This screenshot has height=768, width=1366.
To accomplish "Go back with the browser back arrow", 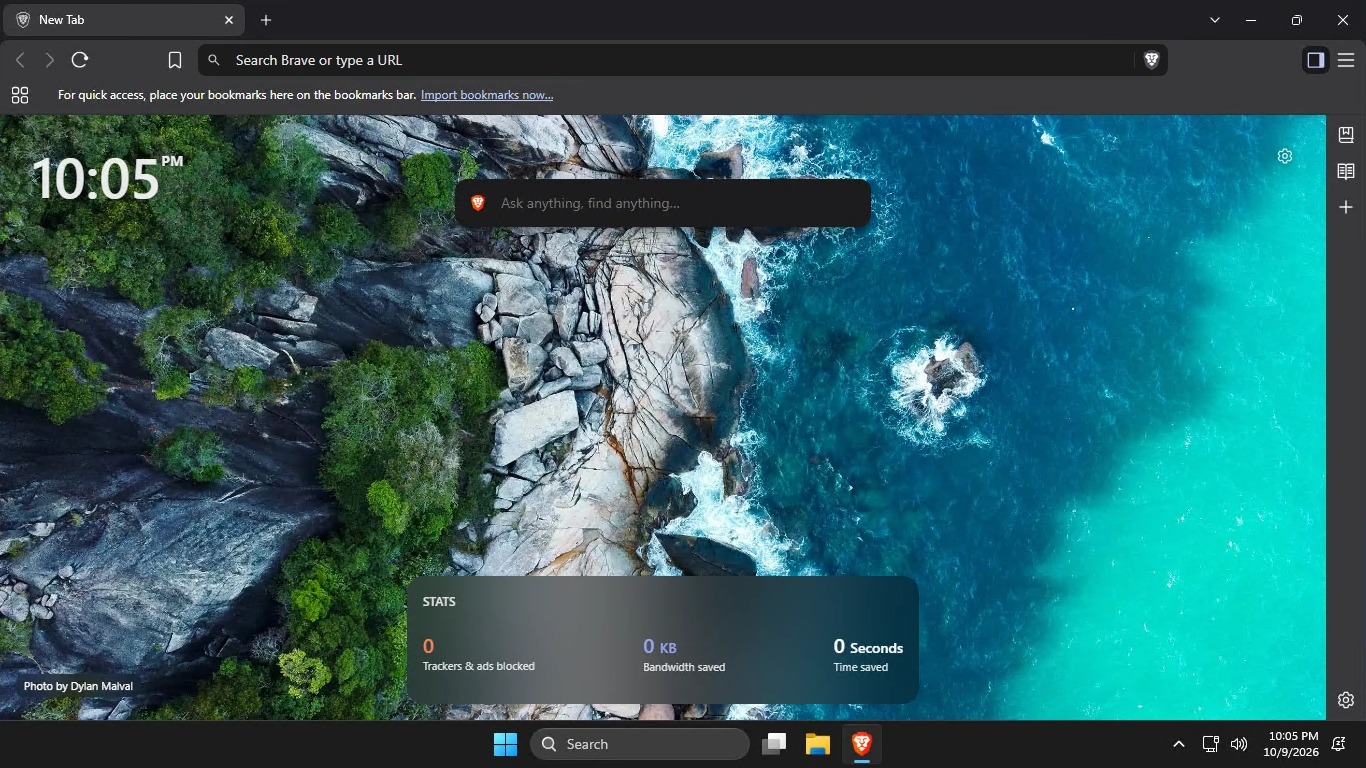I will [x=20, y=60].
